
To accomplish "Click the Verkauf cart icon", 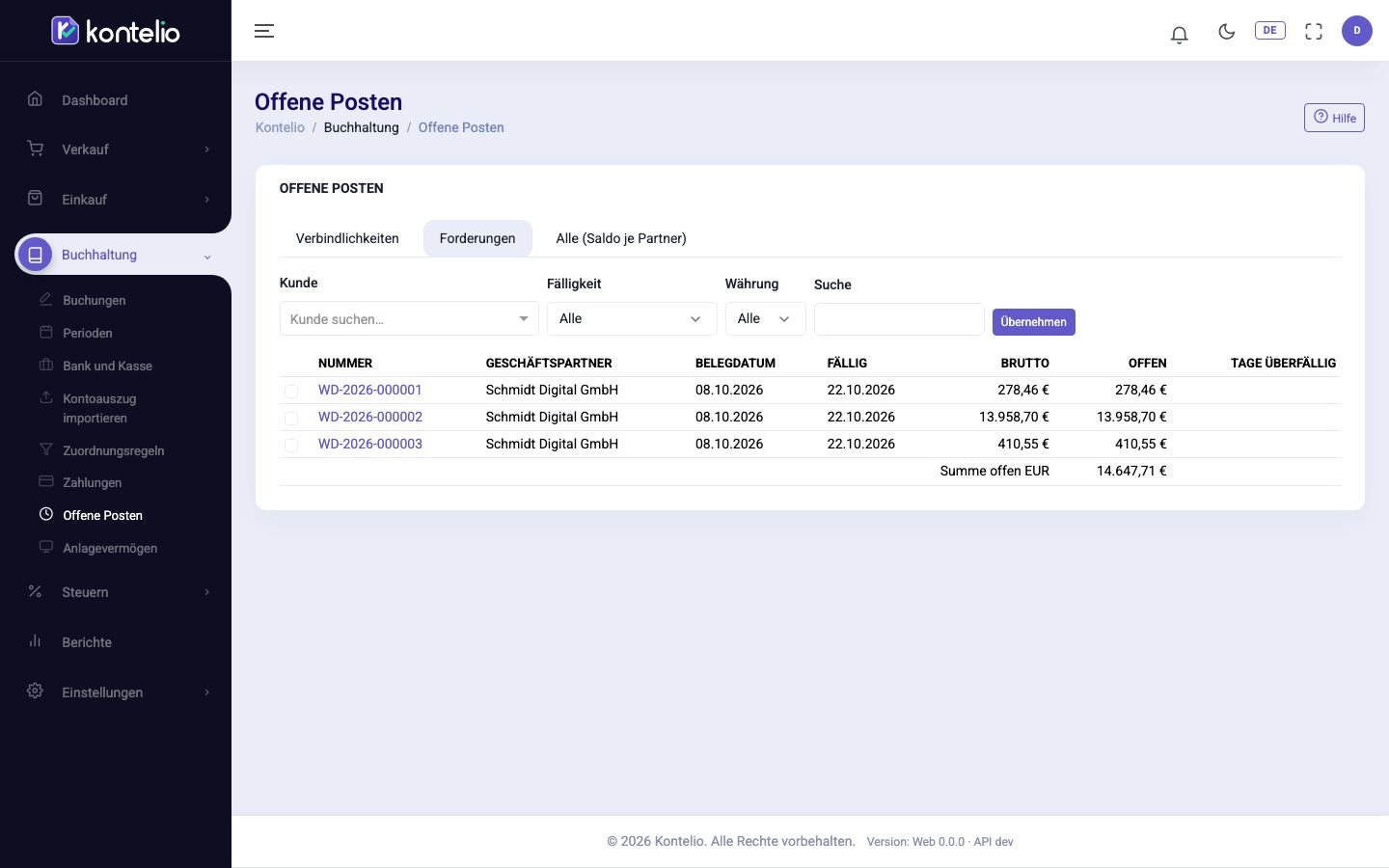I will pos(35,149).
